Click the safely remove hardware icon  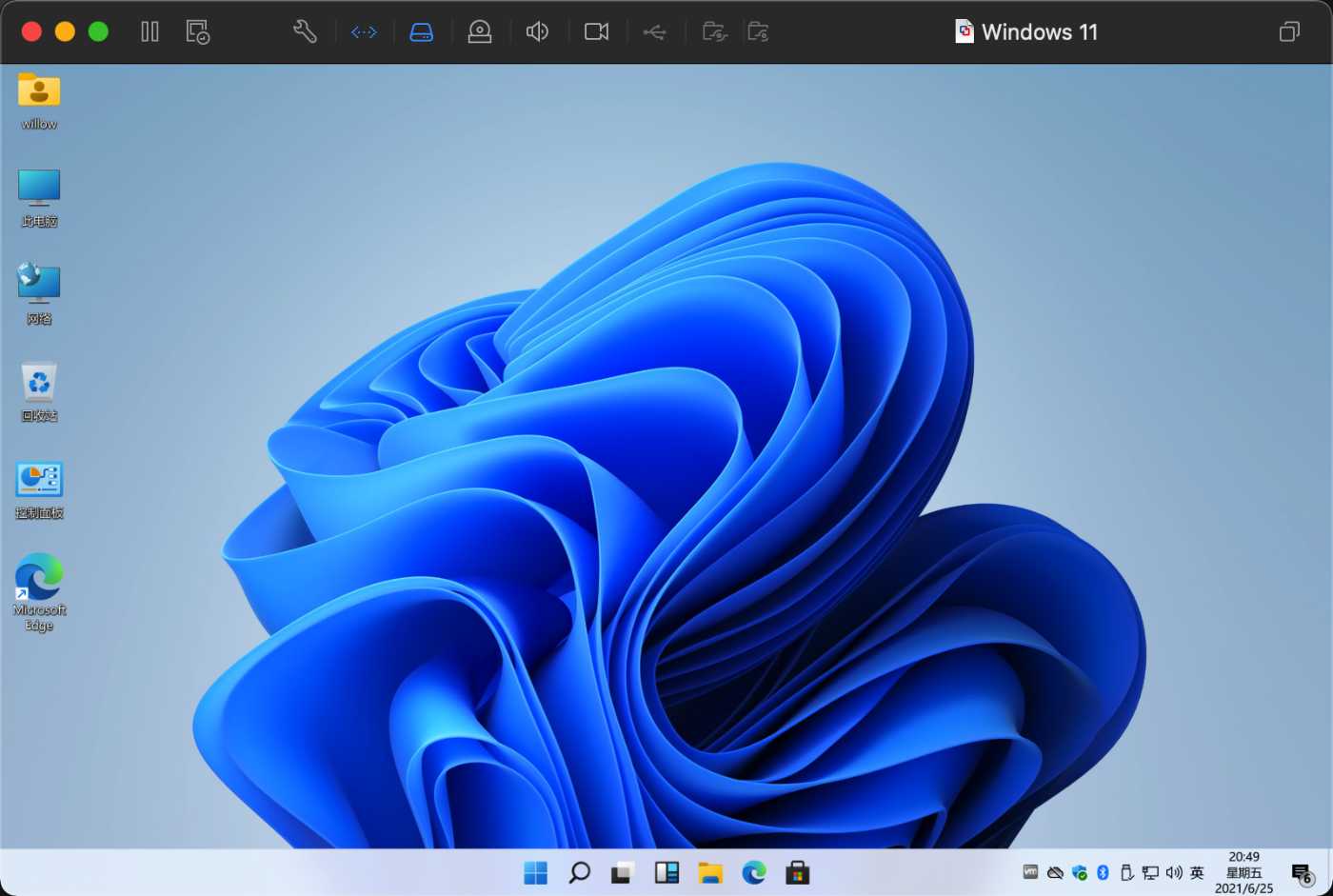(x=1126, y=872)
